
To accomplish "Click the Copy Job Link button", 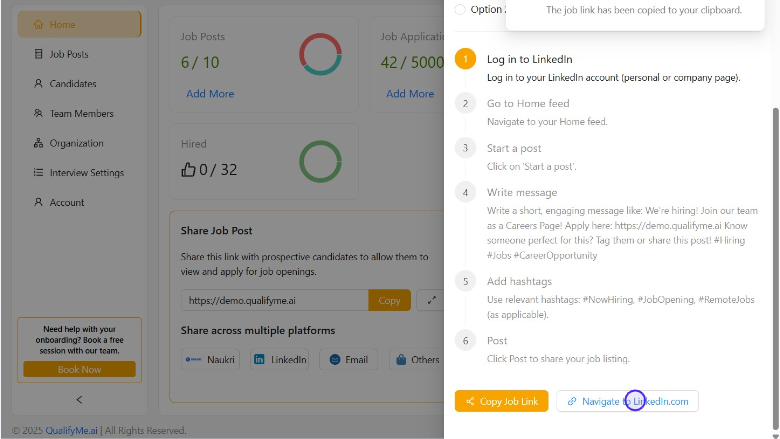I will [x=501, y=401].
